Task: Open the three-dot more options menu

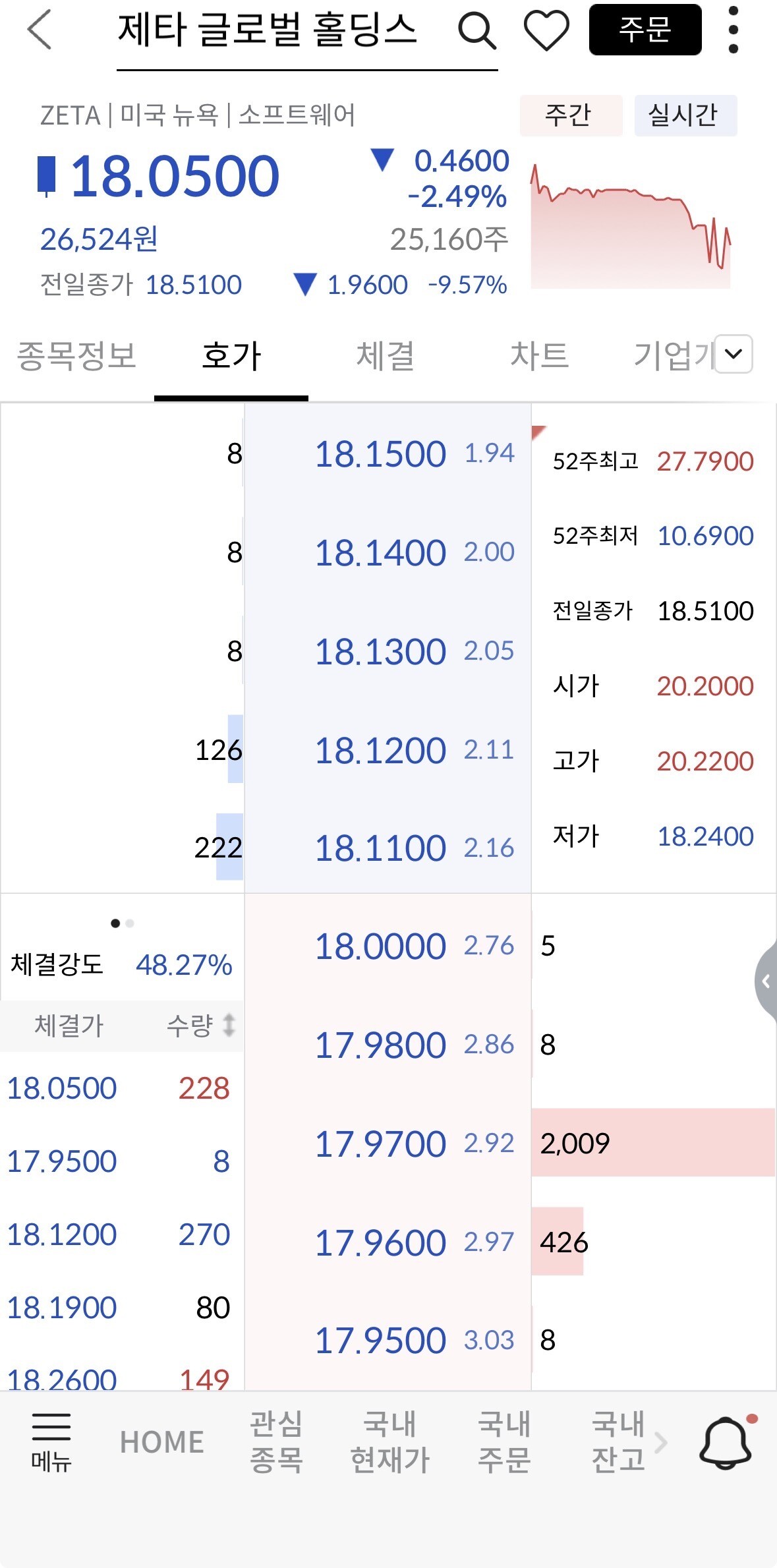Action: tap(733, 30)
